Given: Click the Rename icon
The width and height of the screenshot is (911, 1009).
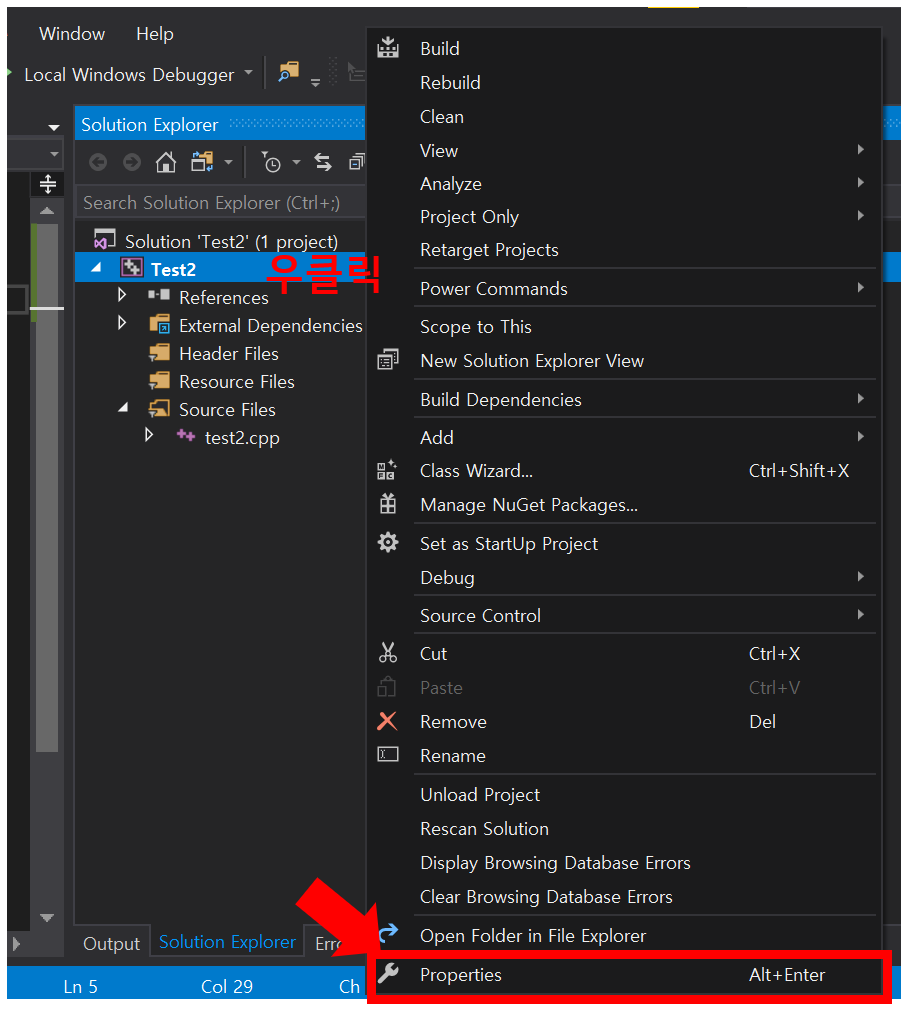Looking at the screenshot, I should 387,754.
